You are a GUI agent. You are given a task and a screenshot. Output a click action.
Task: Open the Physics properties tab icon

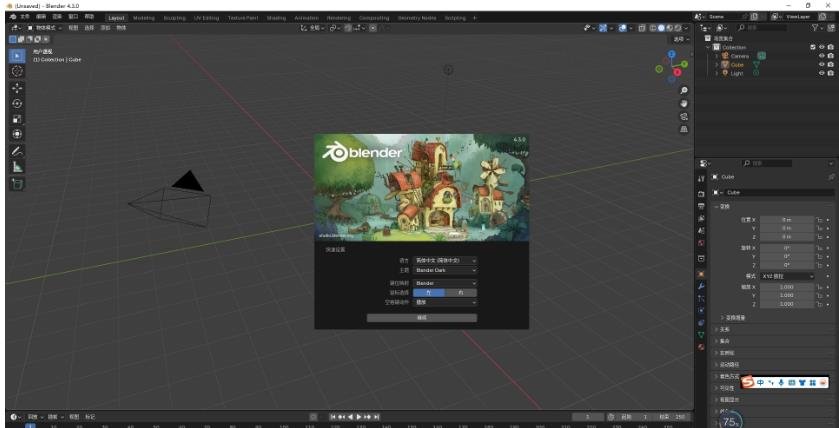[701, 310]
